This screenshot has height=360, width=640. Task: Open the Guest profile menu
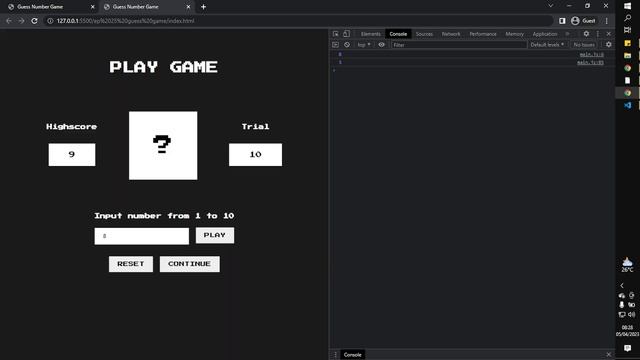tap(583, 21)
